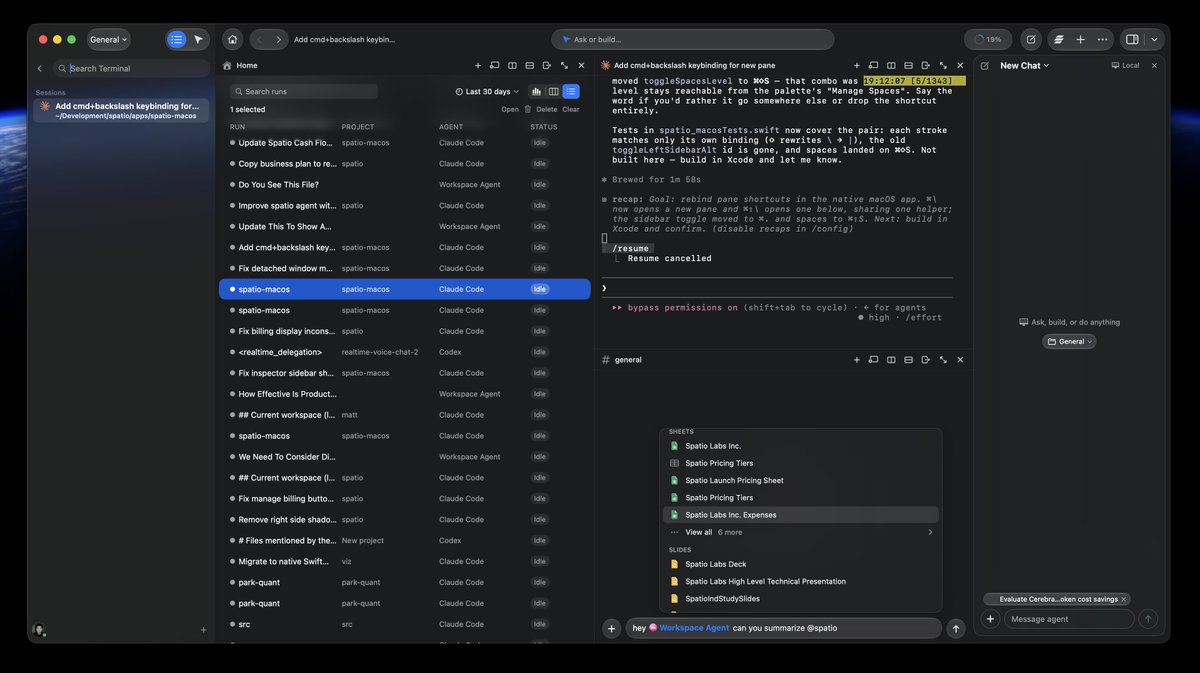Screen dimensions: 1200x673
Task: Sort by the PROJECT column header
Action: 358,127
